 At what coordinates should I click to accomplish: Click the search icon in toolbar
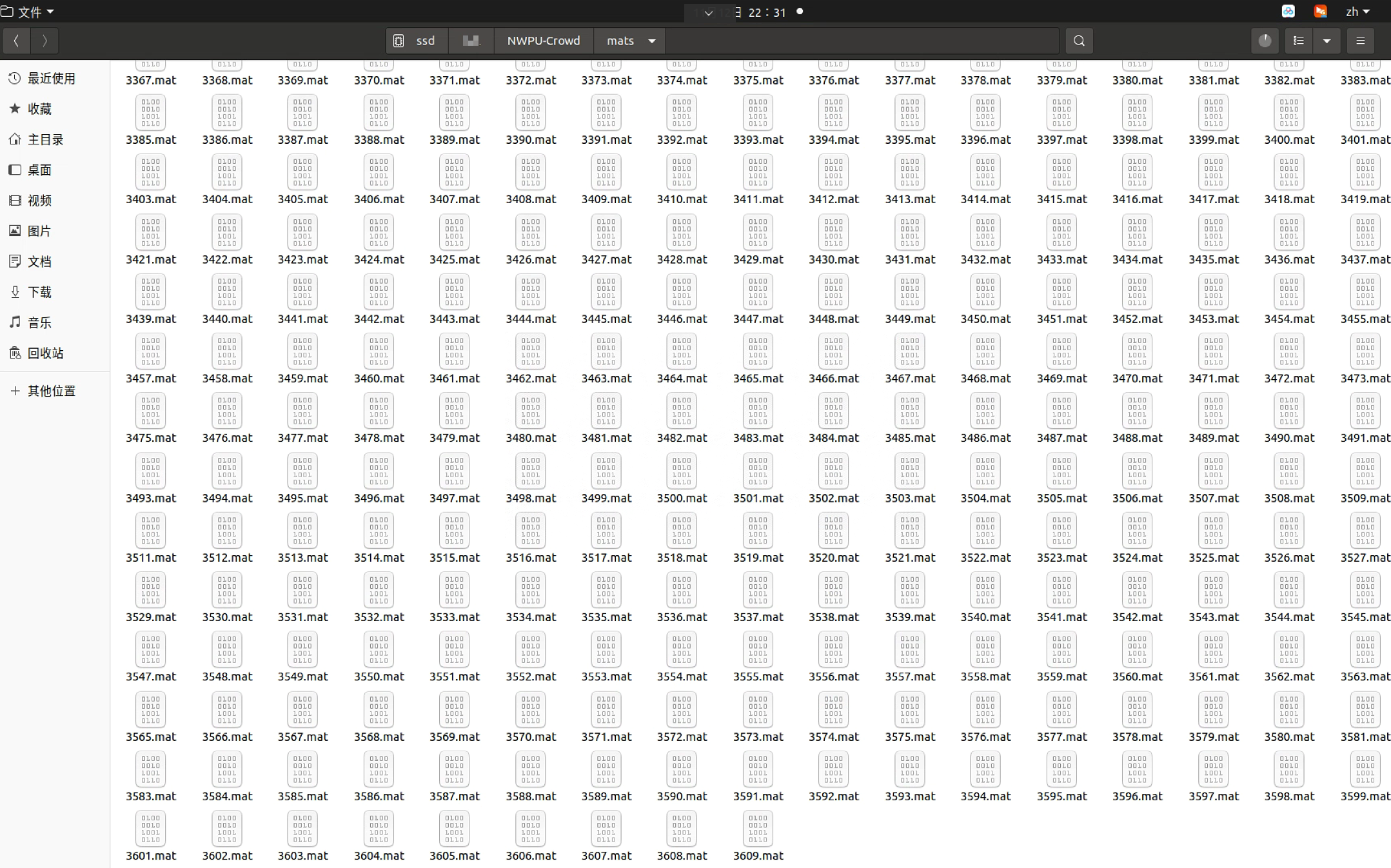pyautogui.click(x=1079, y=41)
